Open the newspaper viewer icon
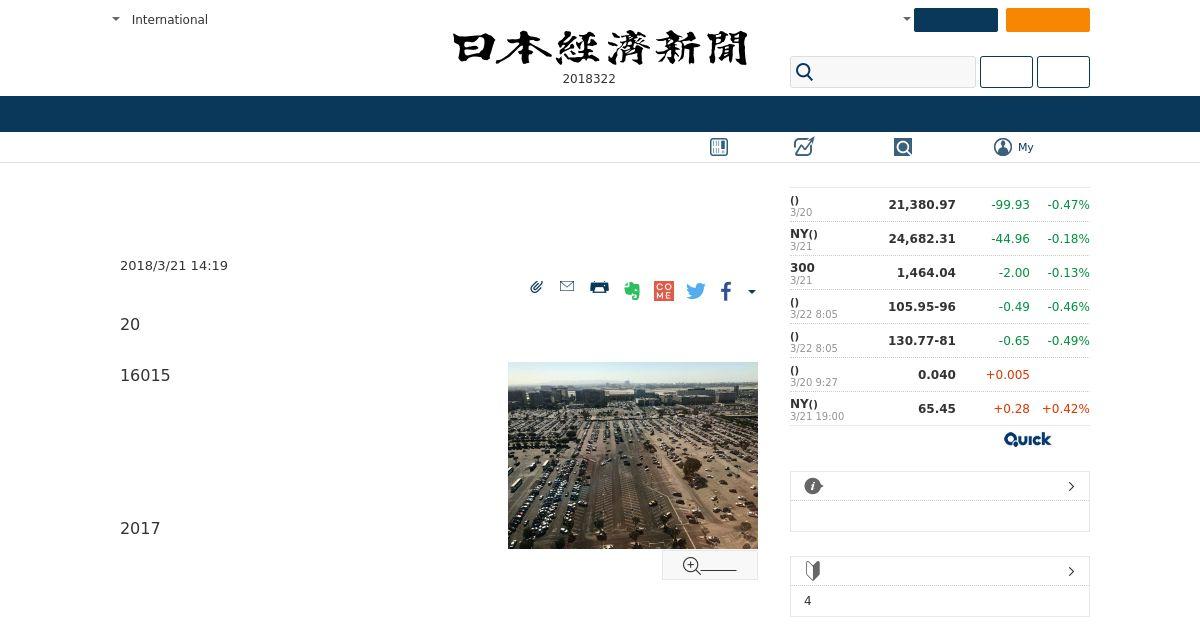Image resolution: width=1200 pixels, height=630 pixels. pyautogui.click(x=719, y=147)
